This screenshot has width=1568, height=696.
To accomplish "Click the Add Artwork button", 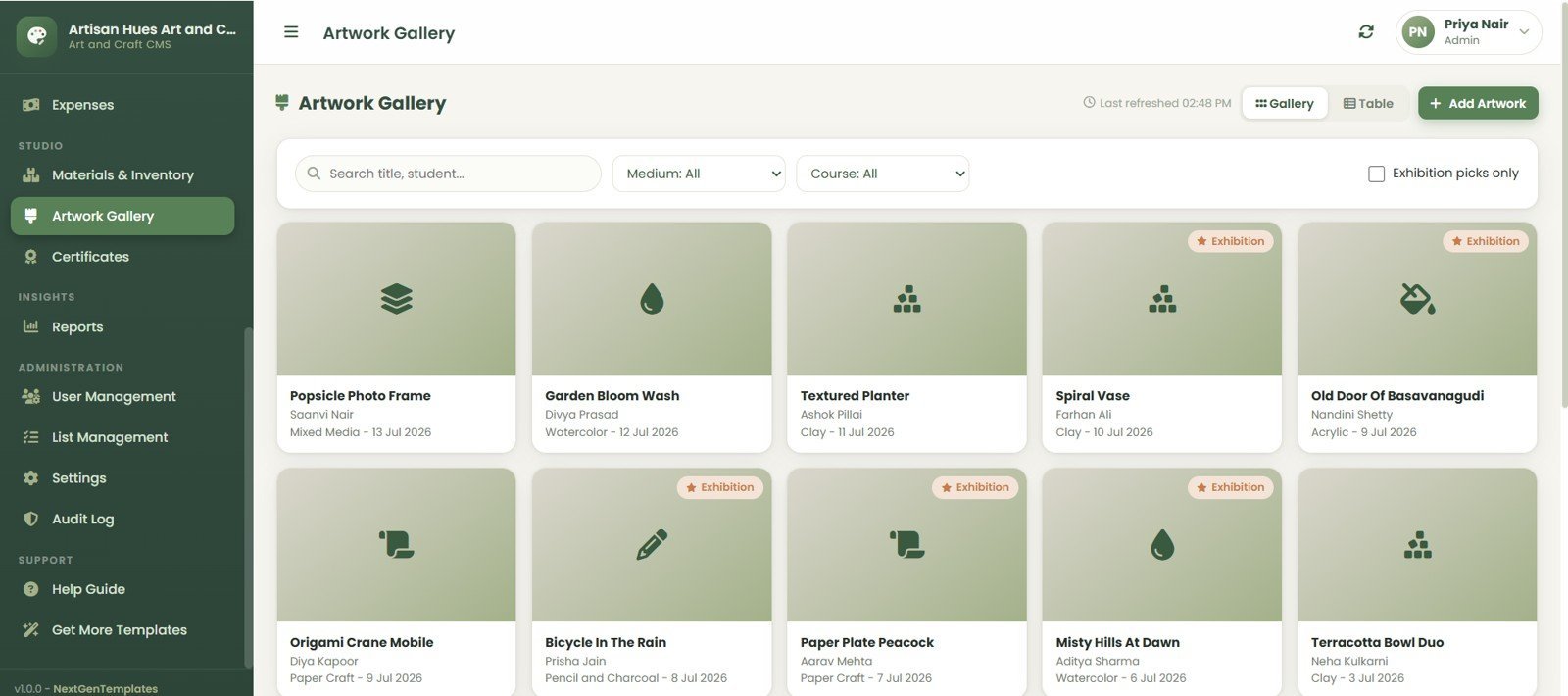I will click(x=1478, y=103).
